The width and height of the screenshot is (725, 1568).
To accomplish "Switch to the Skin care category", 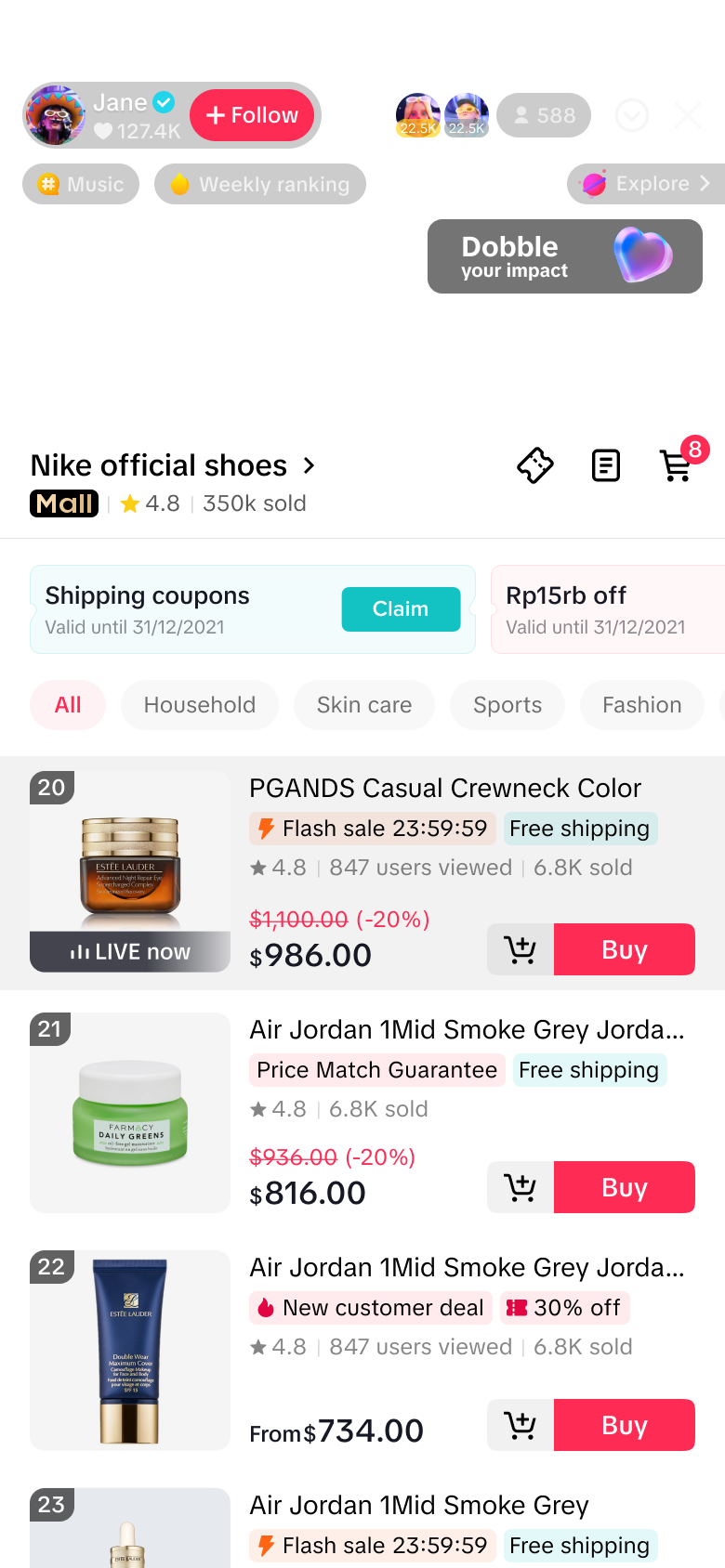I will click(364, 705).
